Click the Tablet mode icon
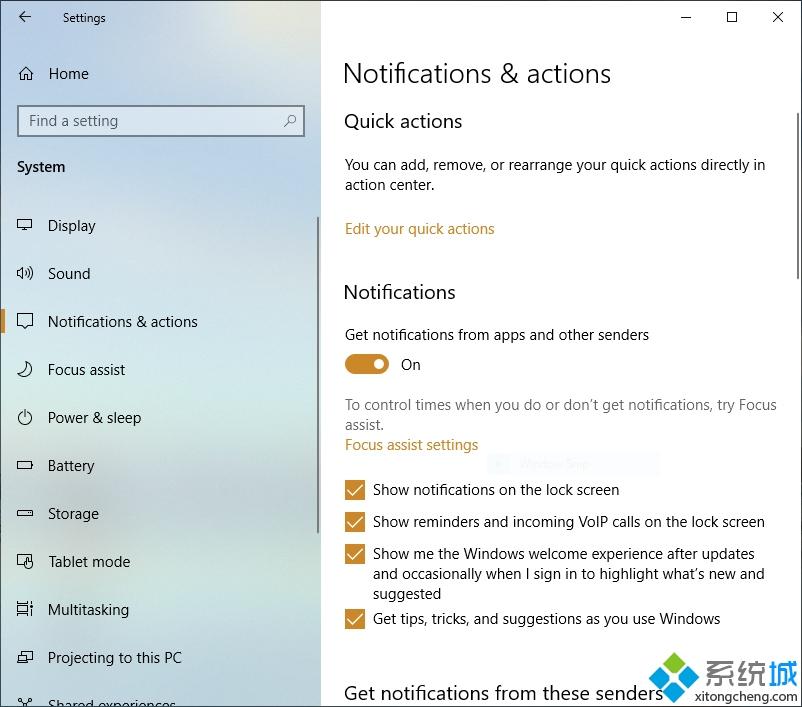 click(25, 561)
